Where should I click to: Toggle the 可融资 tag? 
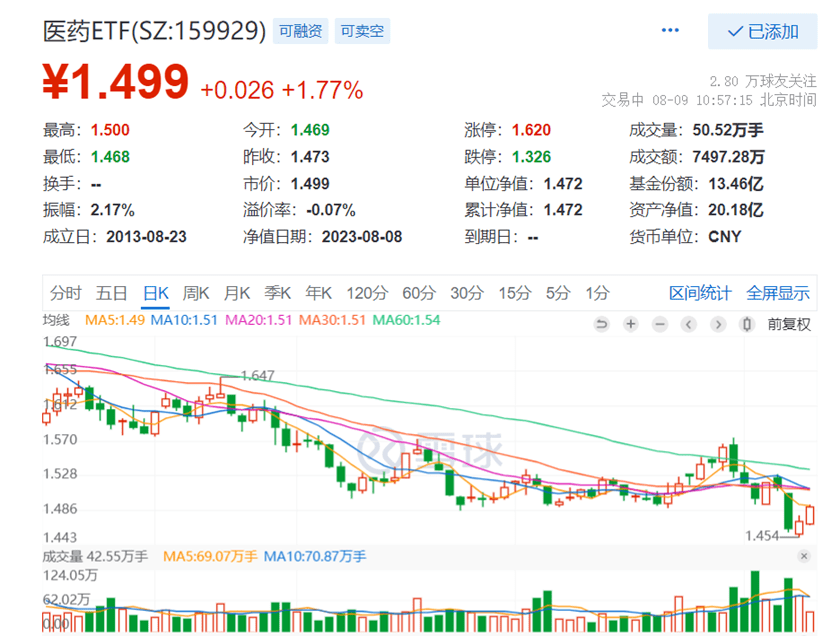click(x=300, y=31)
